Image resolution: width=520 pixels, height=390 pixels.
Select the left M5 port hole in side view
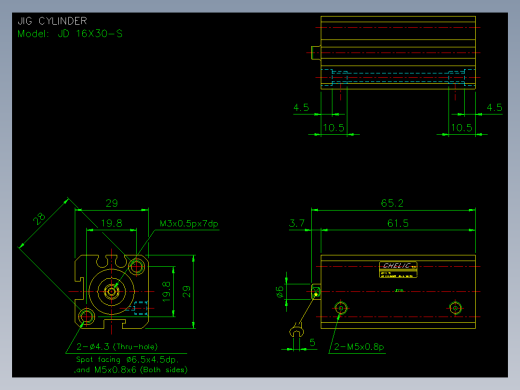coord(341,308)
